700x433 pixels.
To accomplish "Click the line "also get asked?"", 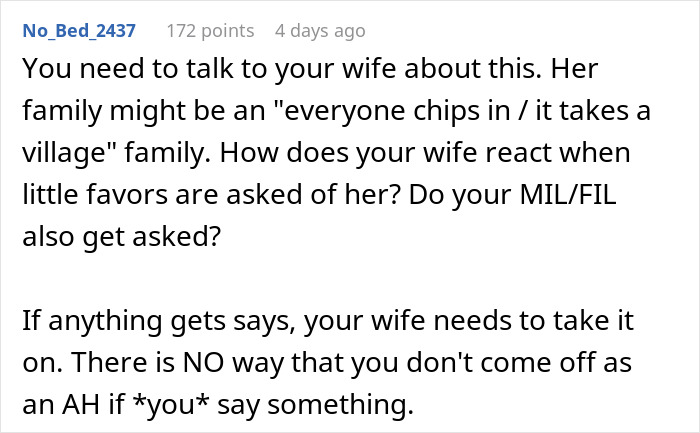I will pyautogui.click(x=121, y=236).
